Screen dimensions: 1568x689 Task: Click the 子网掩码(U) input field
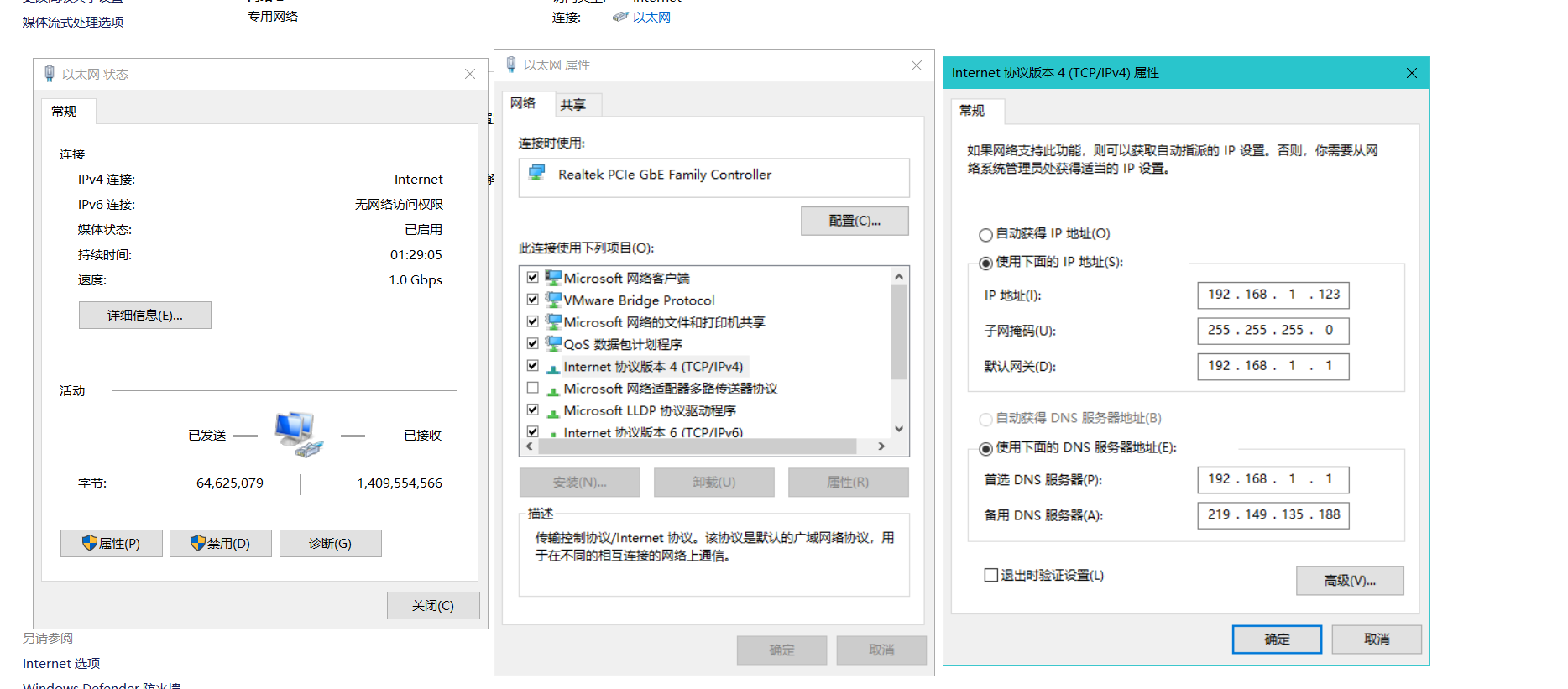click(x=1273, y=331)
